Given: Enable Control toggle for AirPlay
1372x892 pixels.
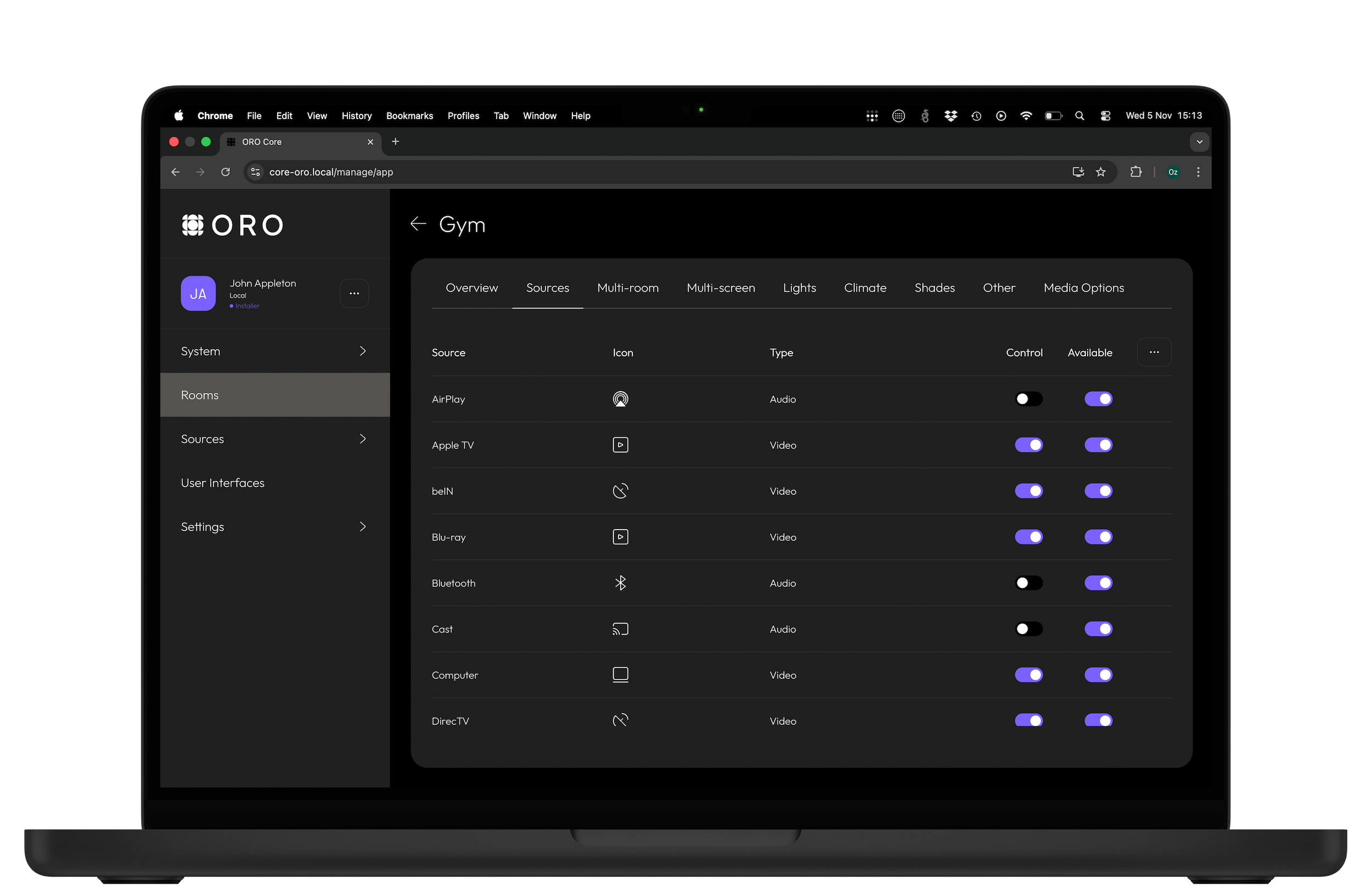Looking at the screenshot, I should (1028, 399).
